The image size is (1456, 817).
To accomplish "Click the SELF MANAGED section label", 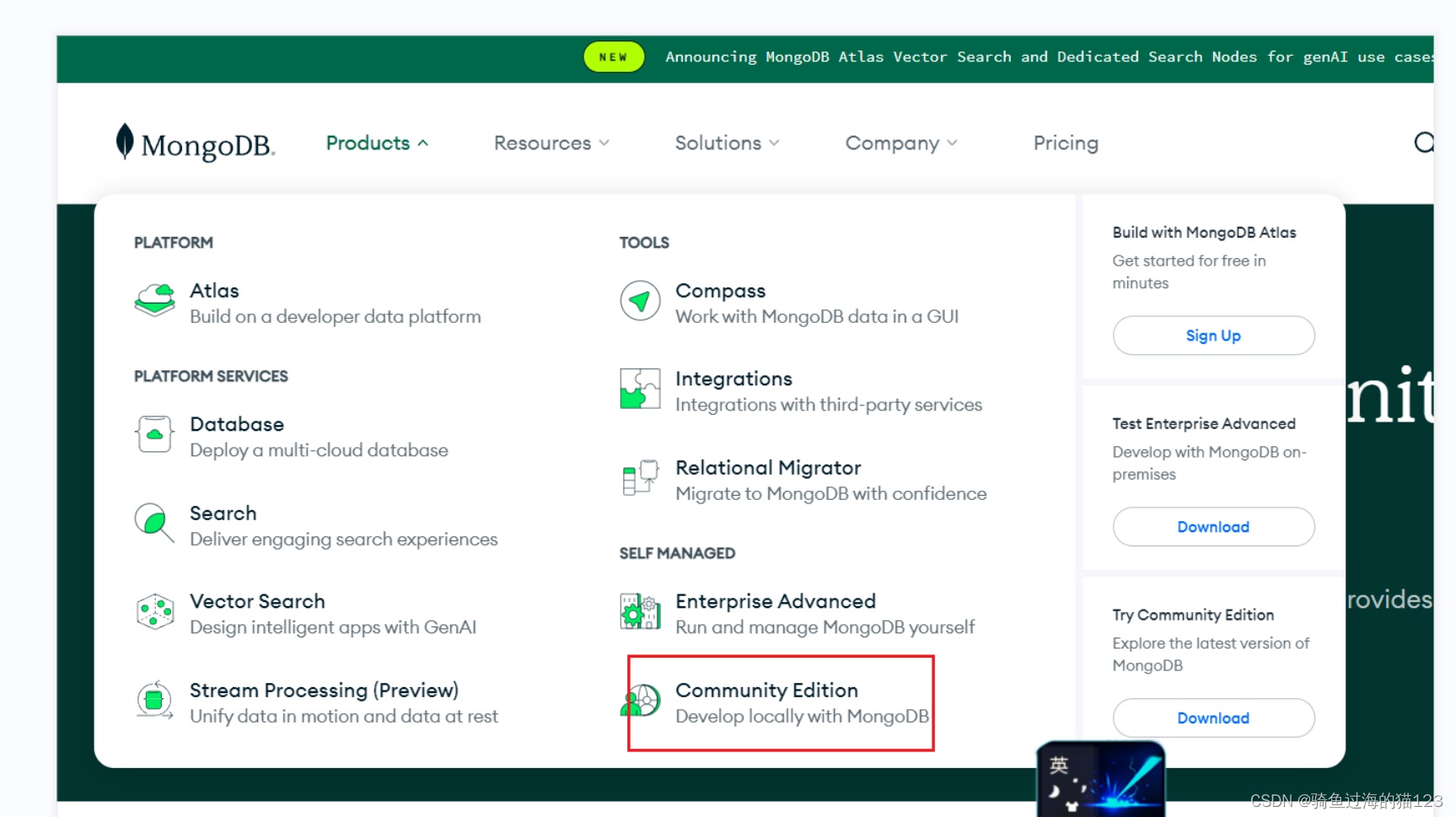I will [x=677, y=553].
